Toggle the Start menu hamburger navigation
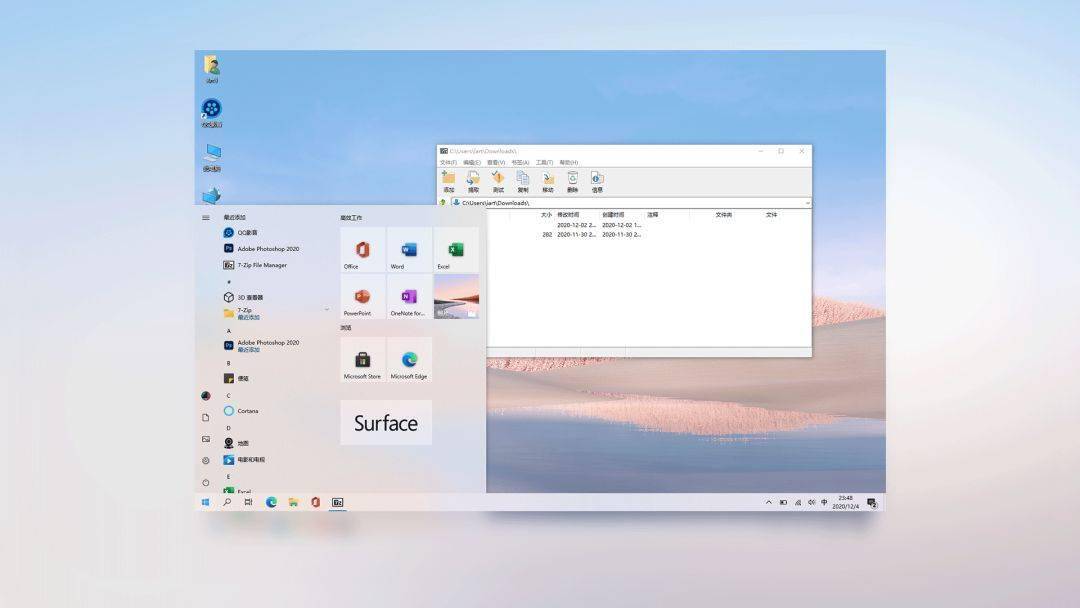Viewport: 1080px width, 608px height. 206,218
